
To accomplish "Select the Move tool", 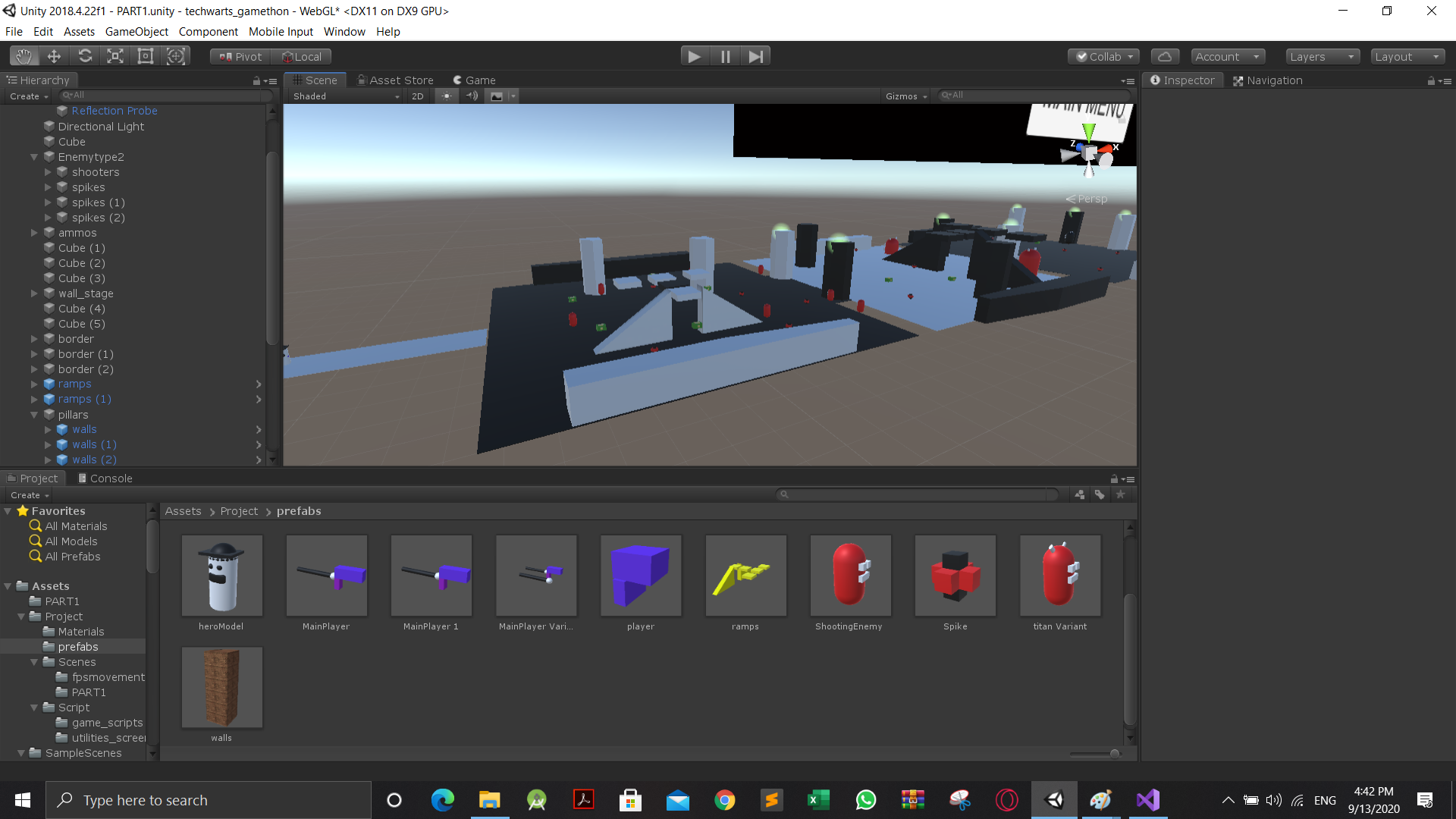I will tap(54, 56).
